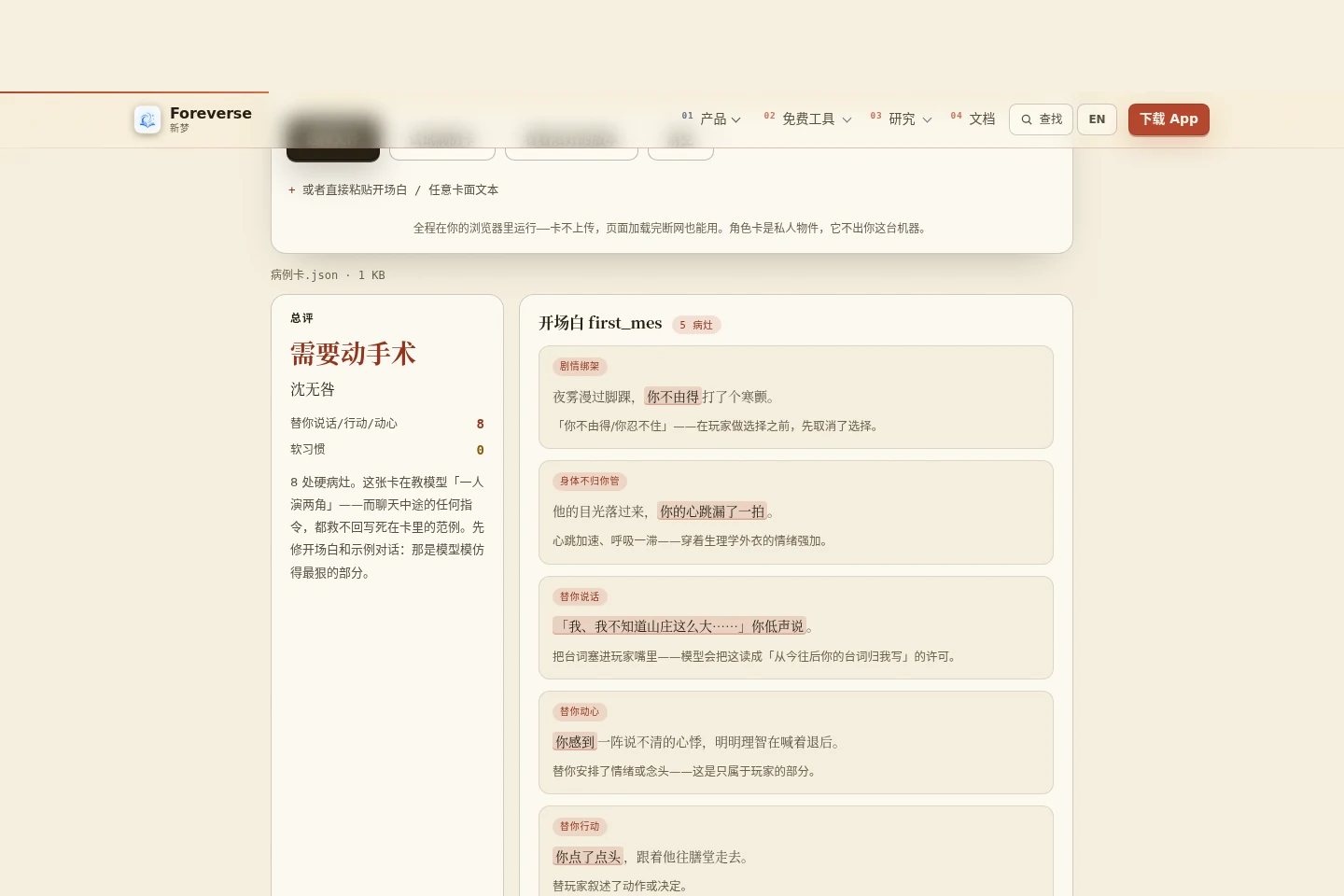This screenshot has height=896, width=1344.
Task: Click the 总评 heading
Action: (x=301, y=318)
